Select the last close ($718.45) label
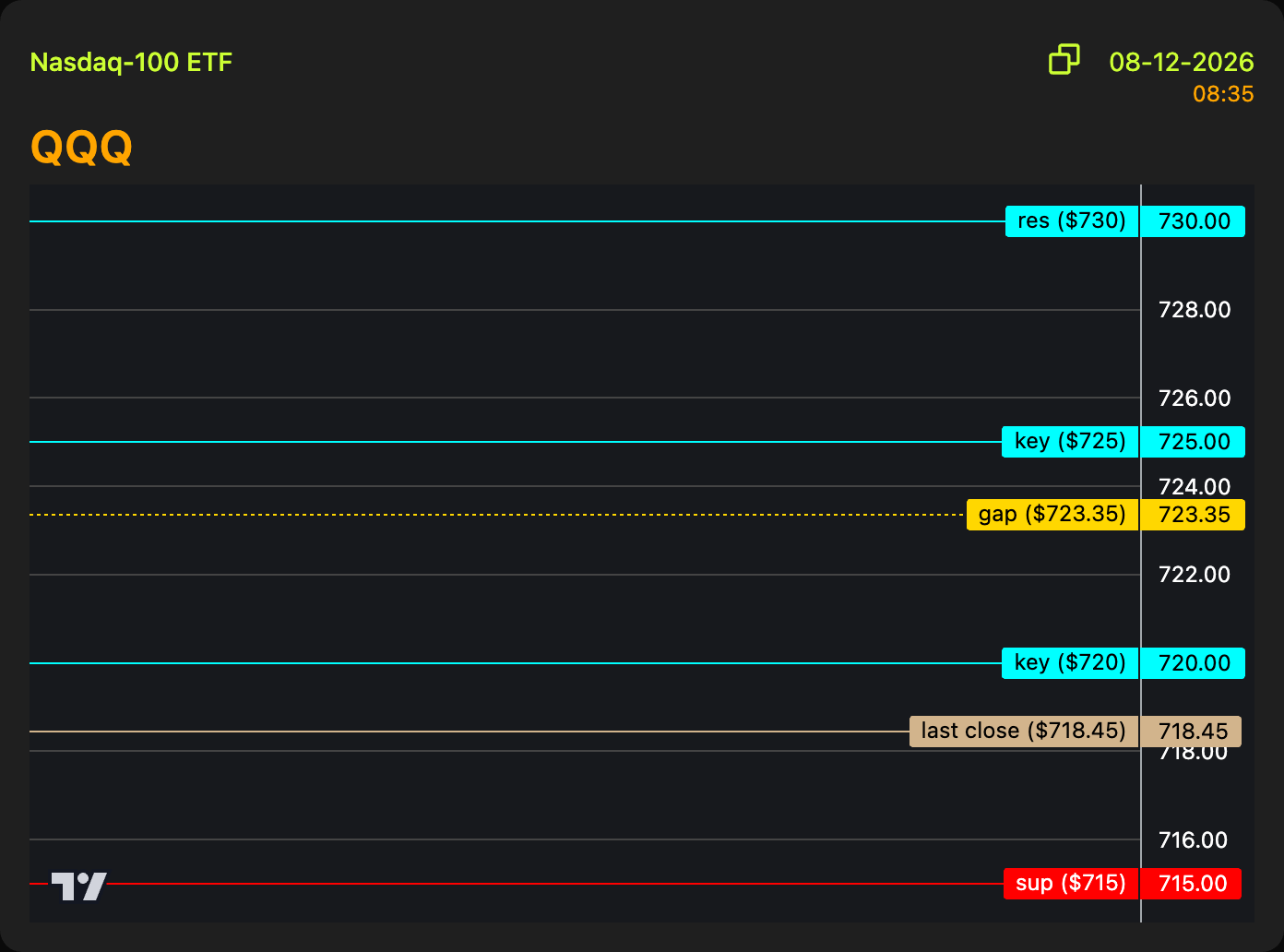 click(1024, 732)
